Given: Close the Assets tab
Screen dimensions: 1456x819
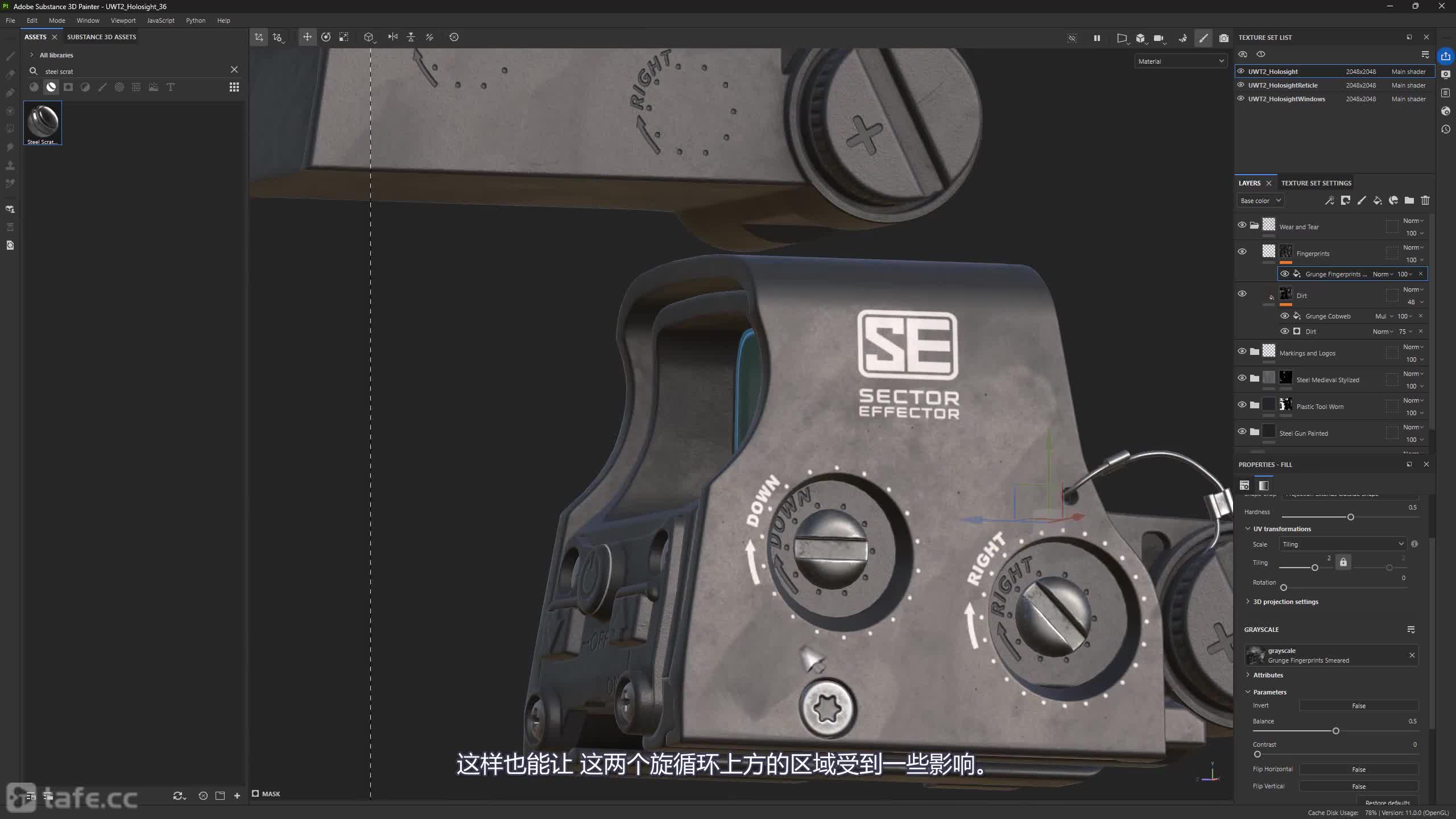Looking at the screenshot, I should click(55, 37).
